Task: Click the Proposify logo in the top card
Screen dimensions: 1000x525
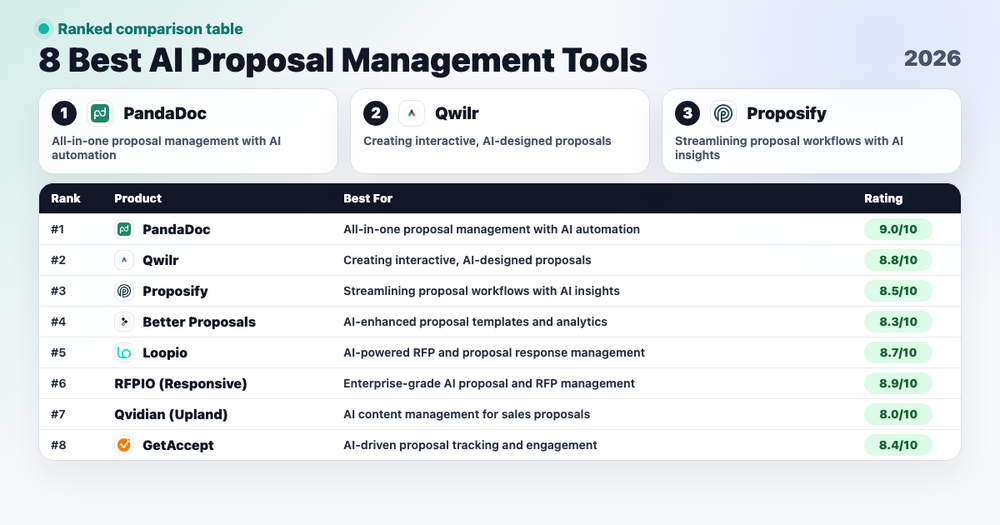Action: pos(723,114)
